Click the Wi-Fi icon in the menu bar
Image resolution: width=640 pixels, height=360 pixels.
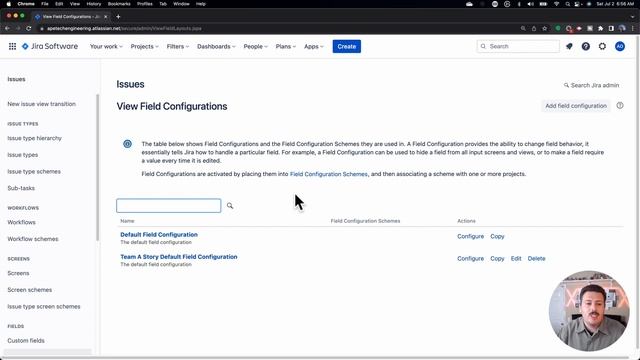556,4
